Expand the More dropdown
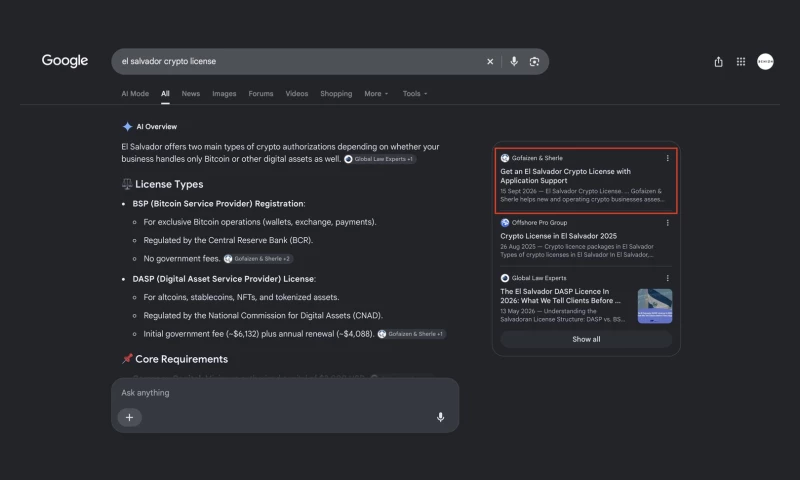 tap(377, 94)
